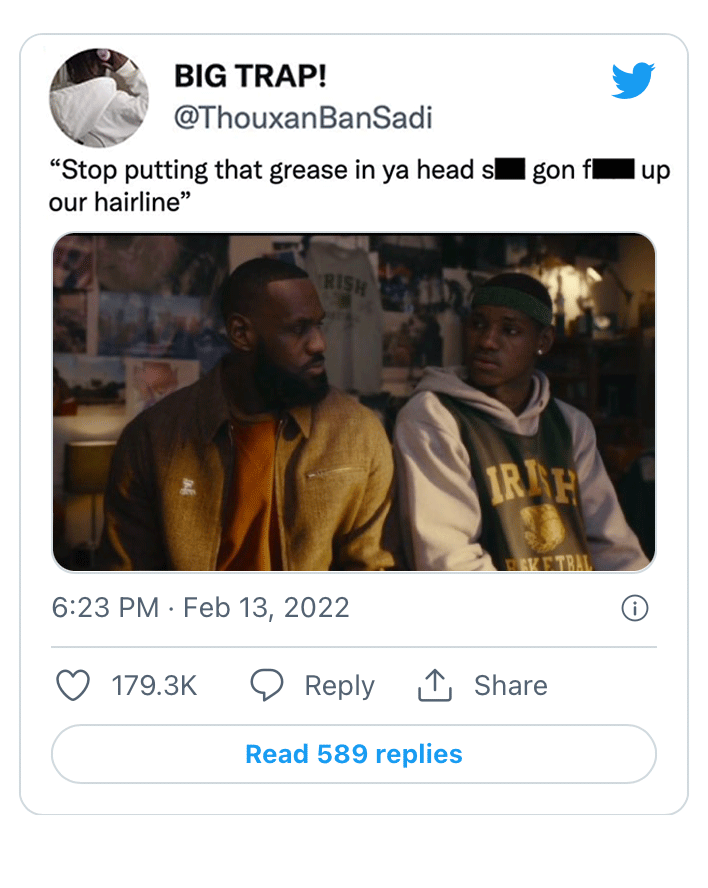Open the embedded movie still image
Viewport: 708px width, 888px height.
354,402
